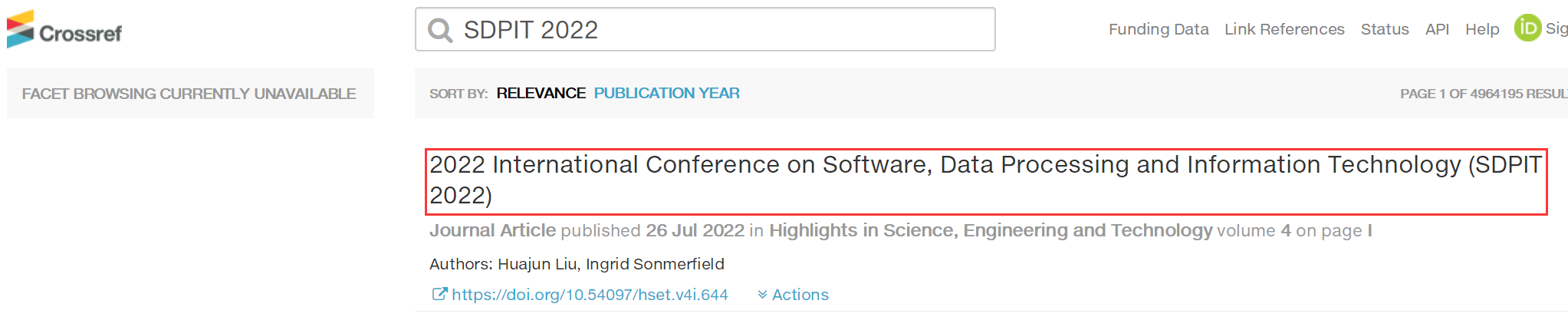Image resolution: width=1568 pixels, height=317 pixels.
Task: Open Link References menu item
Action: point(1284,29)
